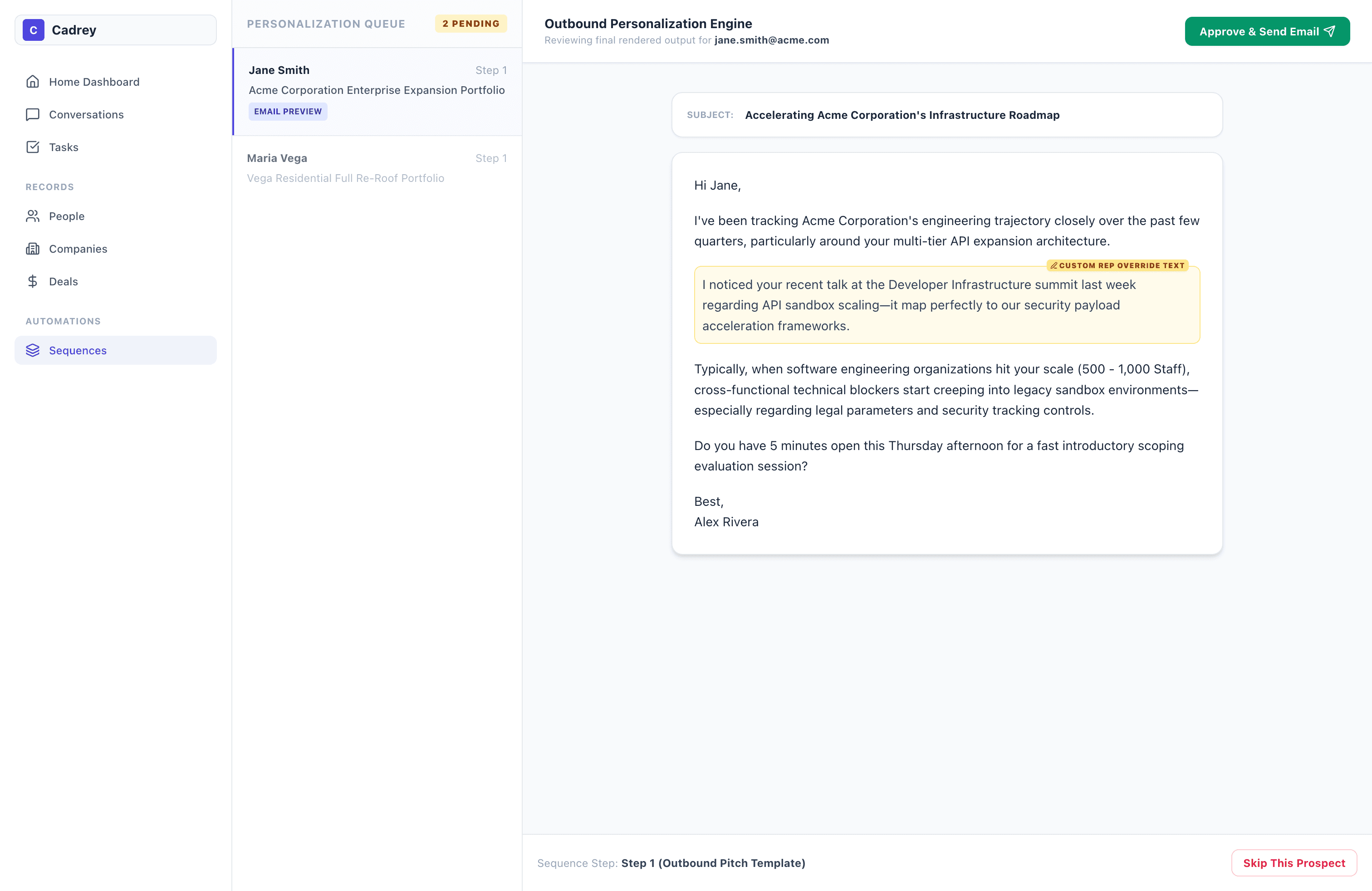This screenshot has height=891, width=1372.
Task: Skip this prospect
Action: point(1294,863)
